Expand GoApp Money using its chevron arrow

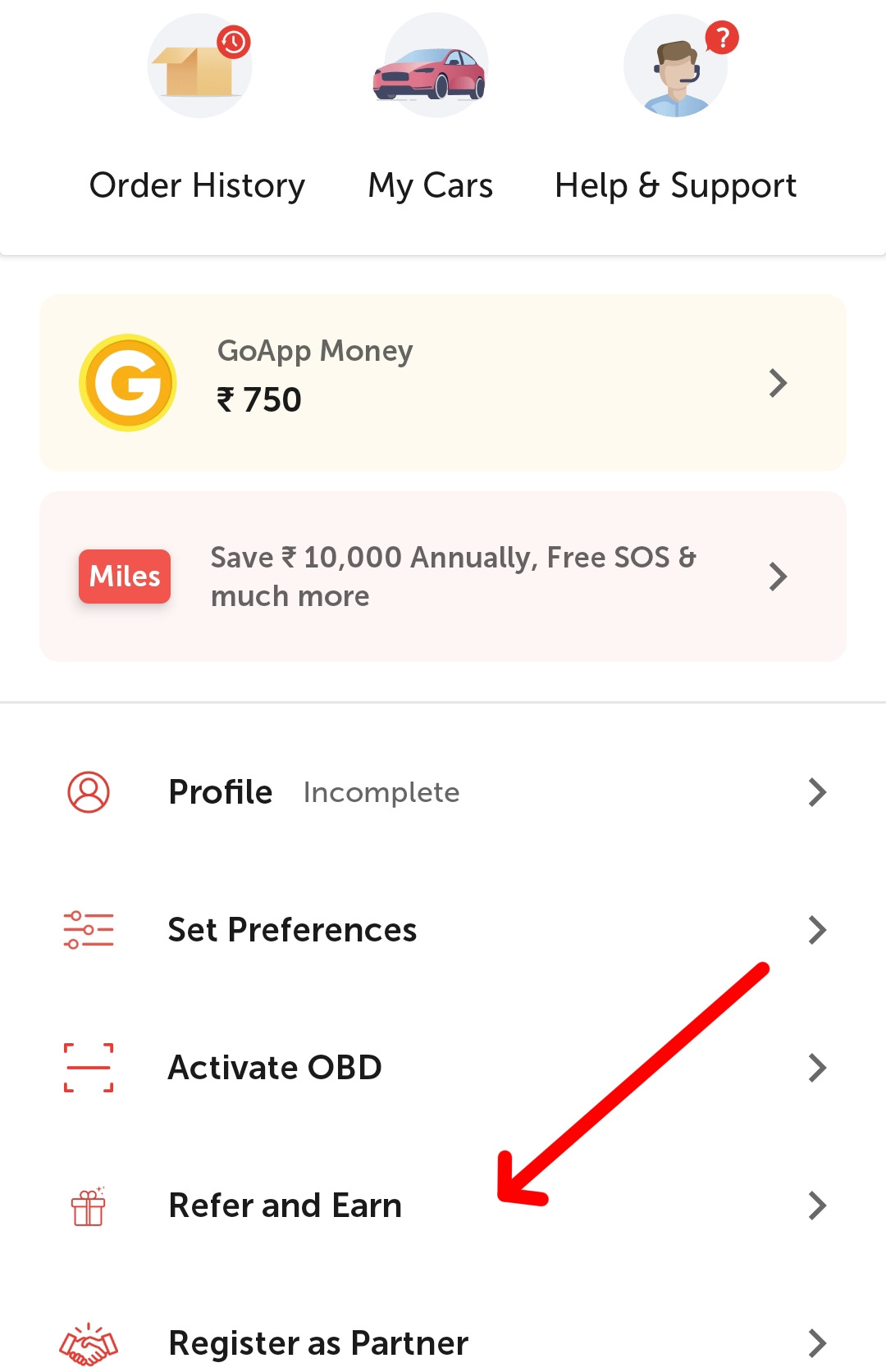pos(778,383)
